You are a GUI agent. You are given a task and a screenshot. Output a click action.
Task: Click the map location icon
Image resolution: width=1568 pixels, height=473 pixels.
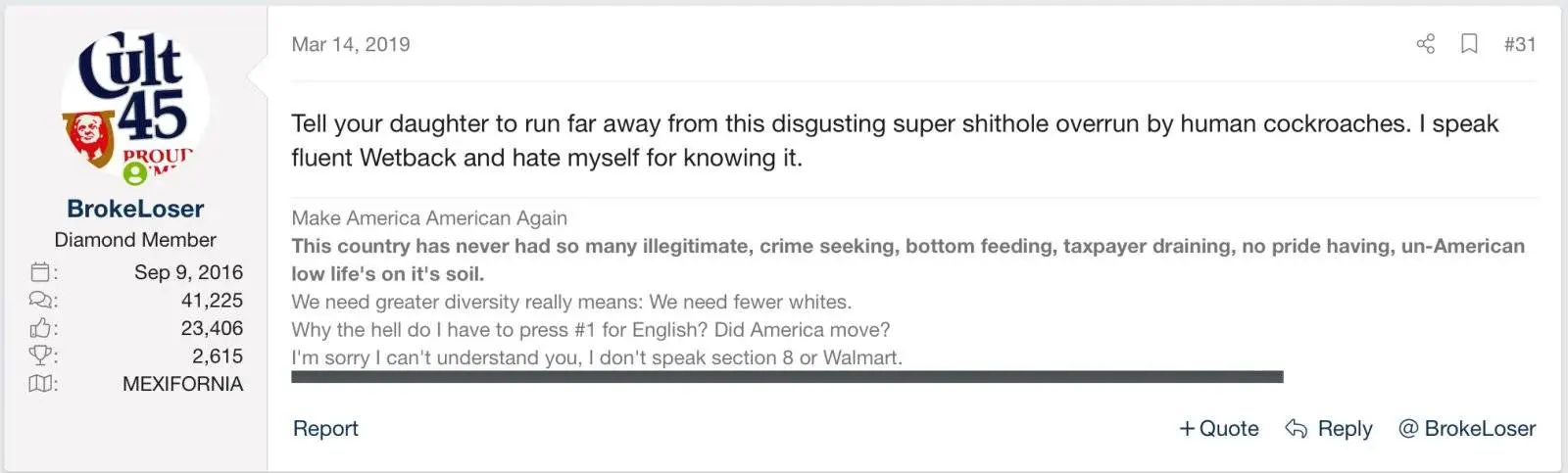pyautogui.click(x=40, y=384)
